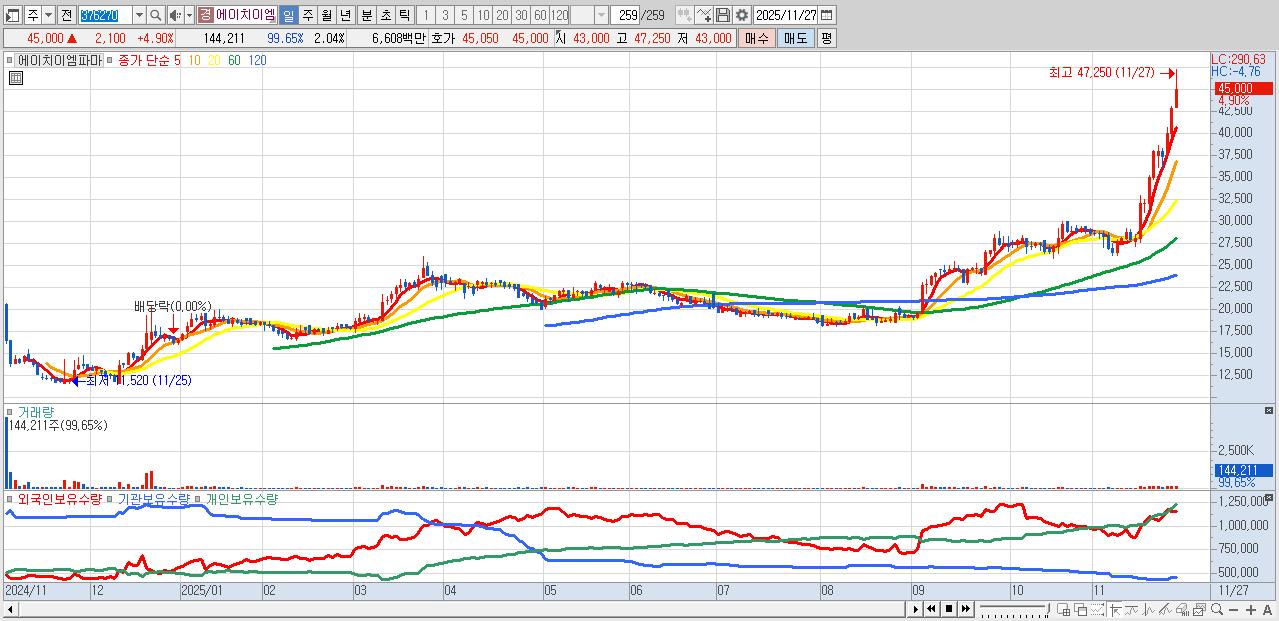1279x621 pixels.
Task: Click the 에이치이엠파마 chart title label
Action: coord(58,60)
